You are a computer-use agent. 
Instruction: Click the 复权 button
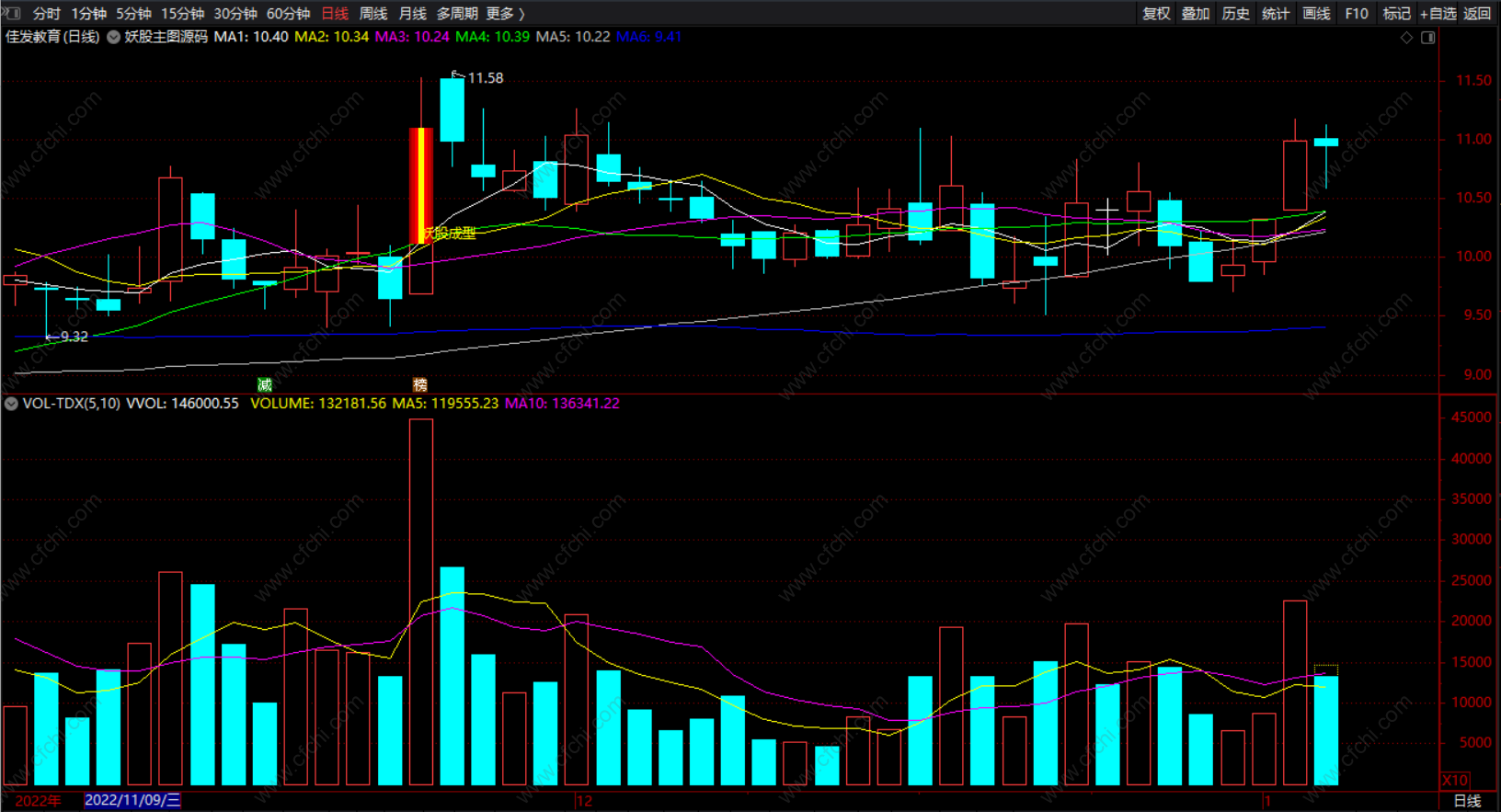(1156, 14)
